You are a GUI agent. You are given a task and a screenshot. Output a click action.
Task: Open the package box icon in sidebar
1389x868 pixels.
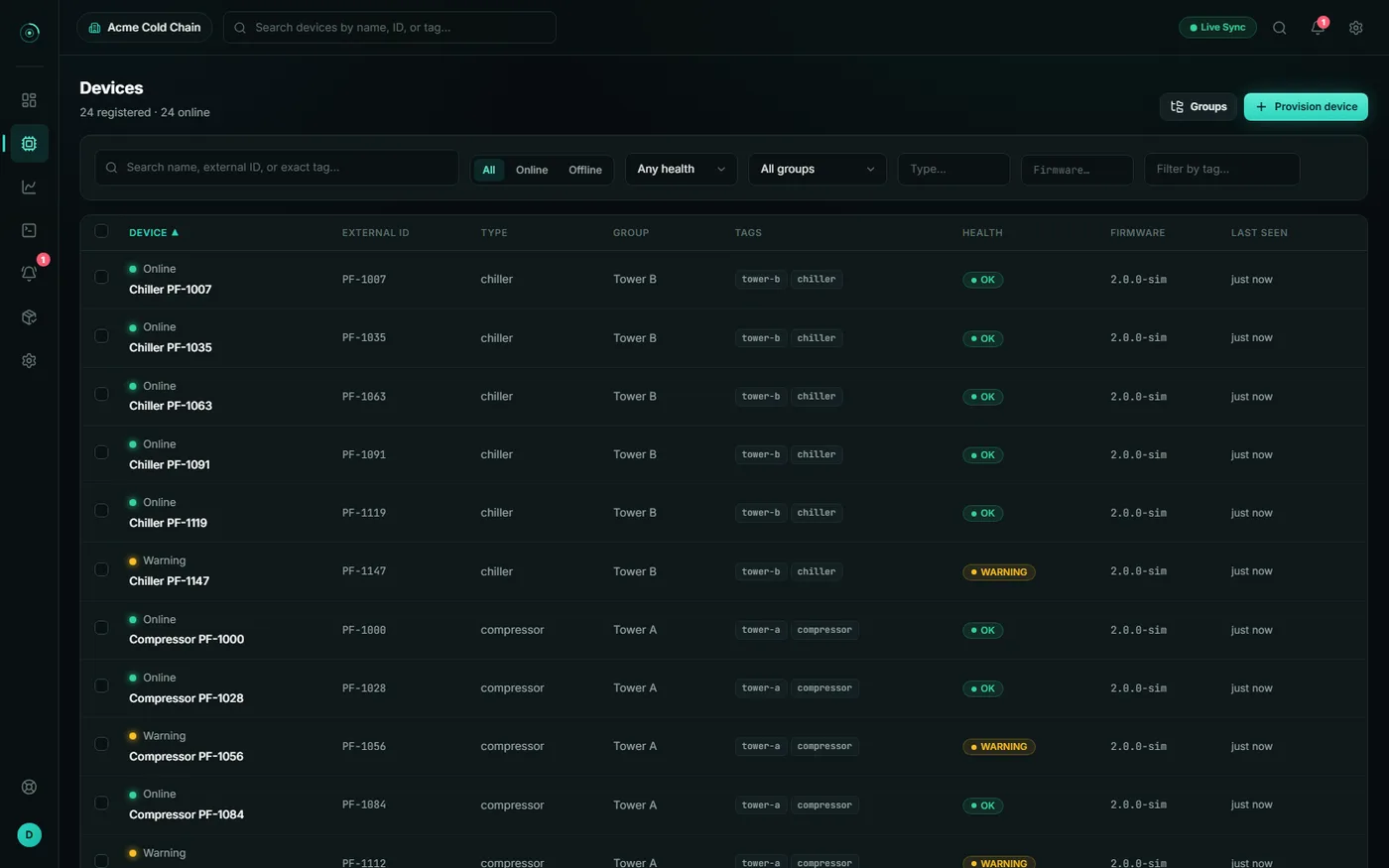(x=29, y=317)
